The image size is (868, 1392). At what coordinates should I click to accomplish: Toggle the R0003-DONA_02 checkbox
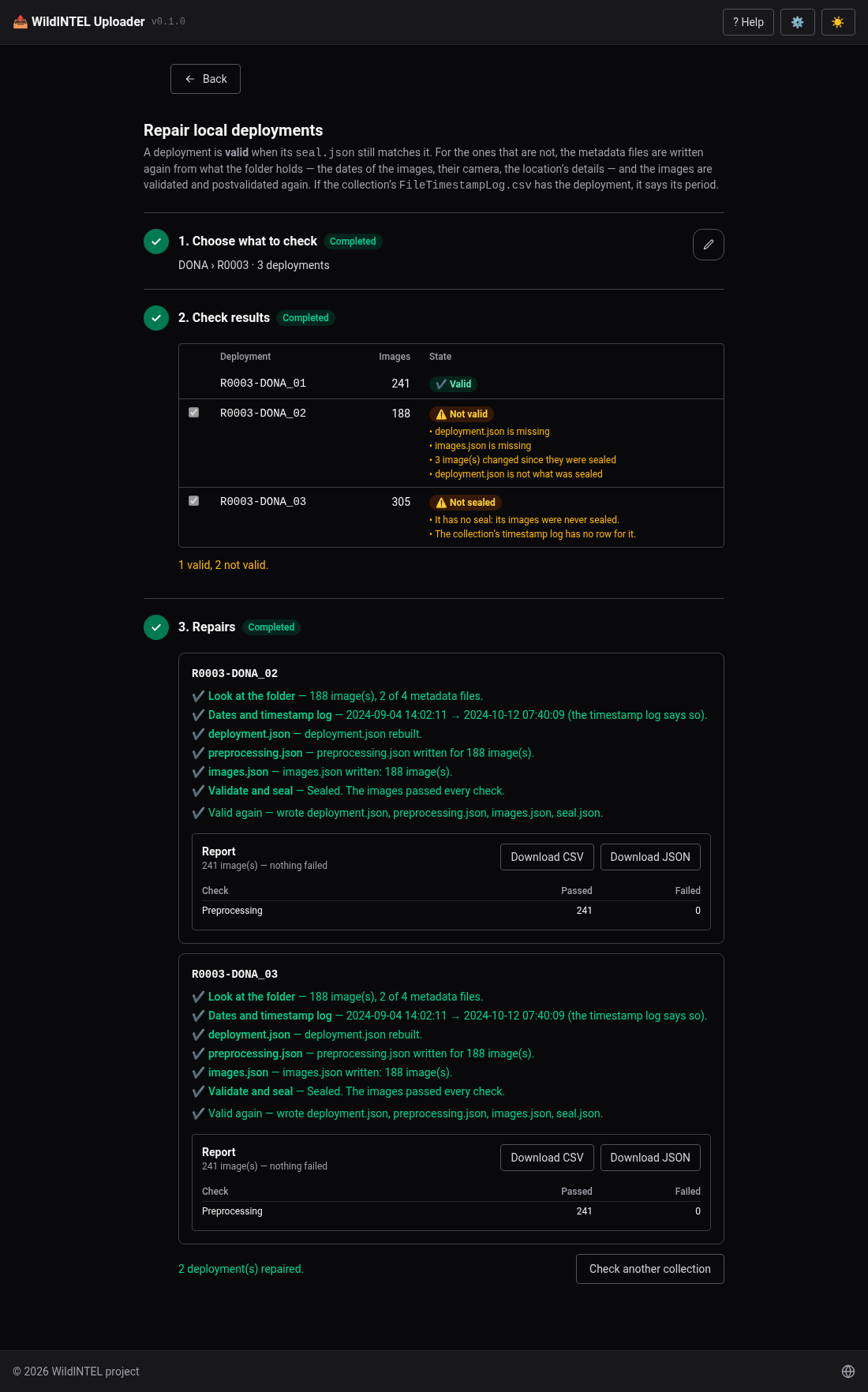[x=194, y=413]
